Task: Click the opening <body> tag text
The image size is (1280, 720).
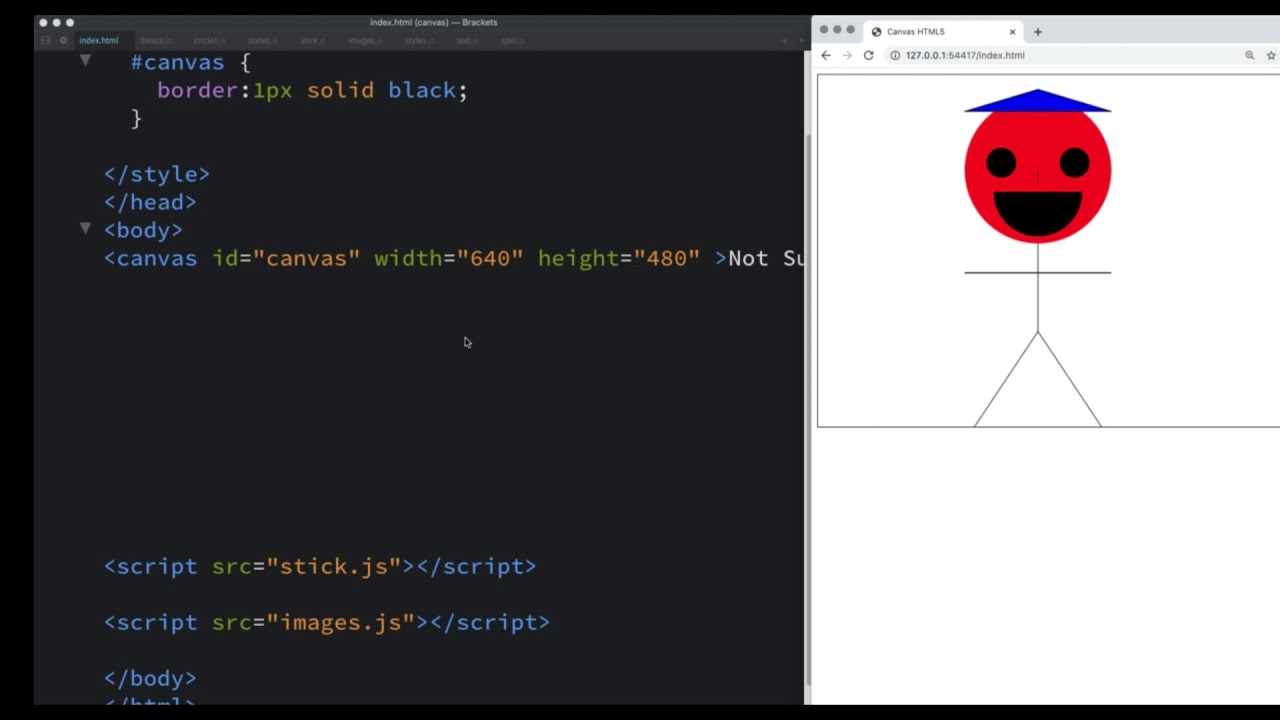Action: pos(143,230)
